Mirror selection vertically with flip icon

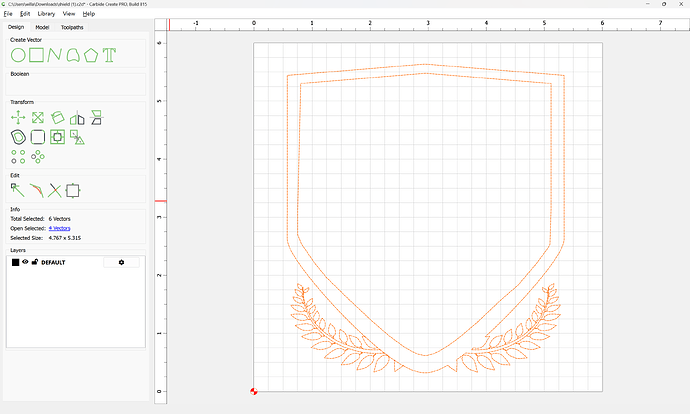pyautogui.click(x=96, y=117)
